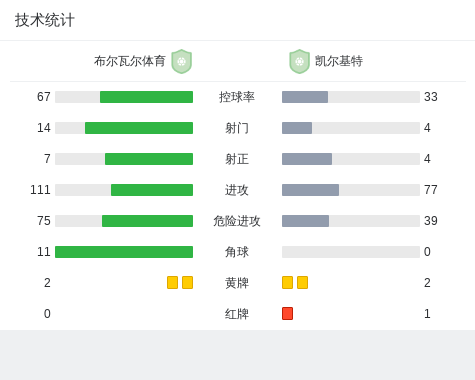This screenshot has width=475, height=380.
Task: Click the 危险进攻 stat label
Action: [237, 221]
